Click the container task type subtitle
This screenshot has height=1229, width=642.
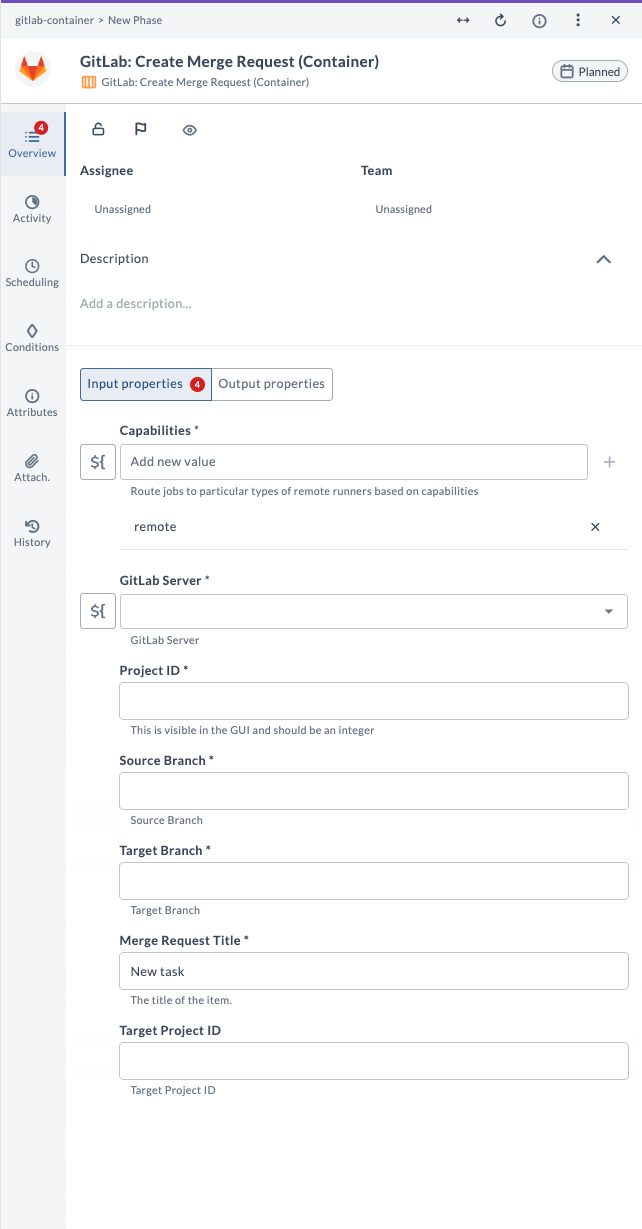click(x=205, y=82)
